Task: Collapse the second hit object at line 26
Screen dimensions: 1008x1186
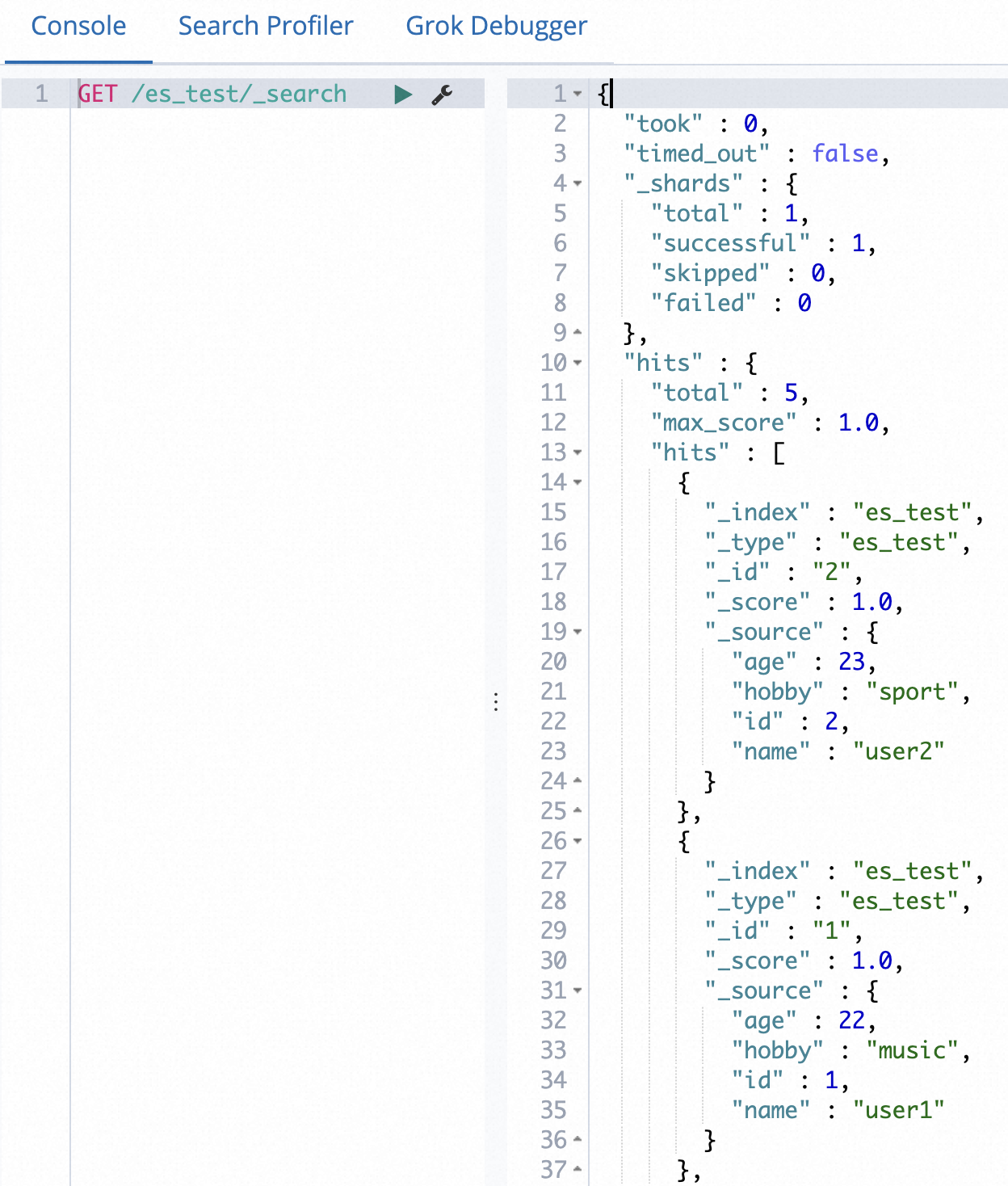Action: (x=577, y=841)
